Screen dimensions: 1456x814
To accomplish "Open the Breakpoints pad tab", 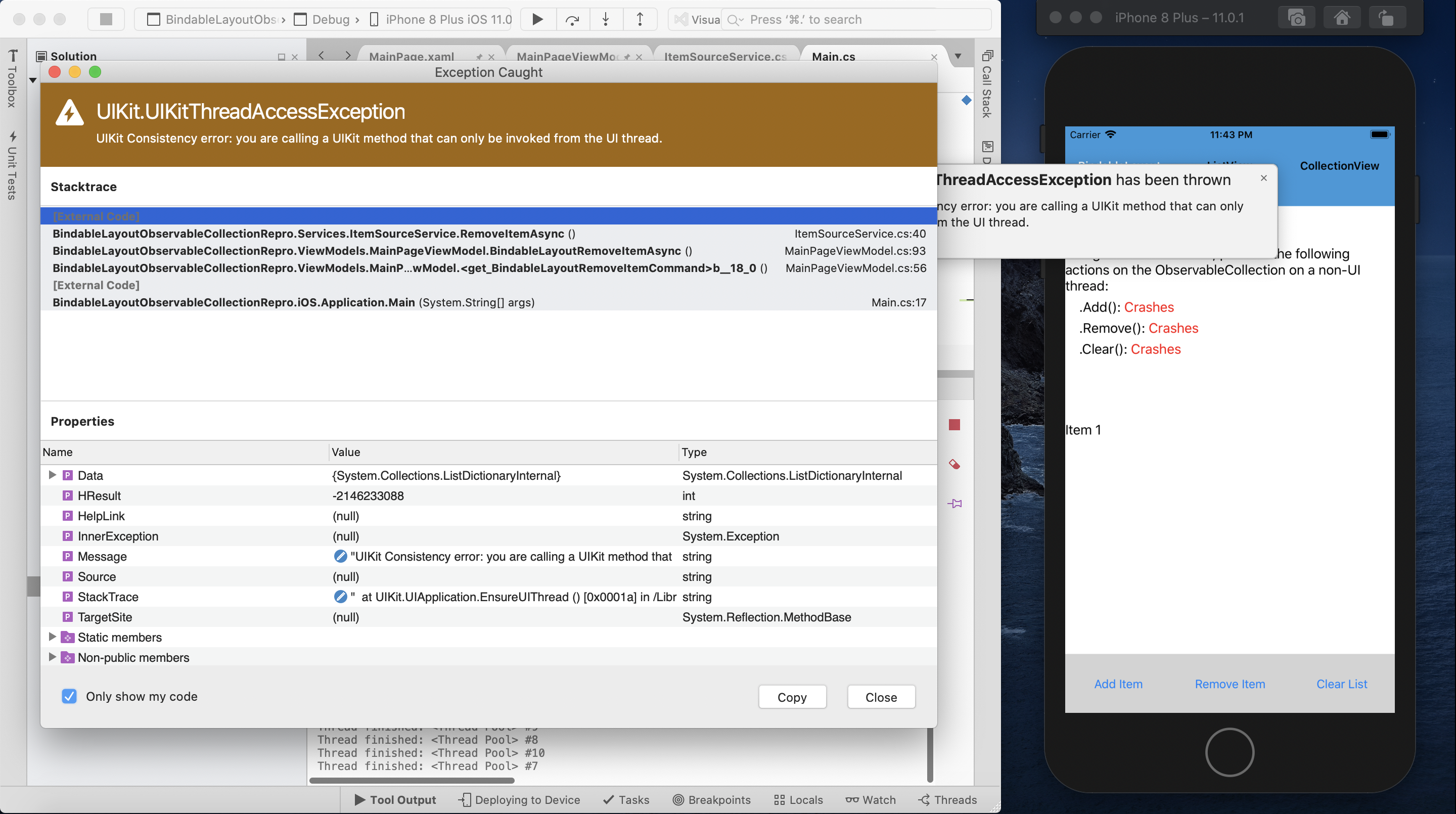I will tap(712, 800).
